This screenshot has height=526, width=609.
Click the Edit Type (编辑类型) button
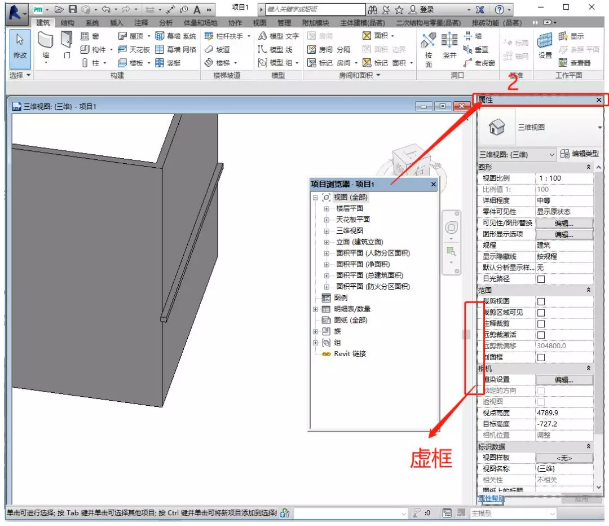(579, 154)
